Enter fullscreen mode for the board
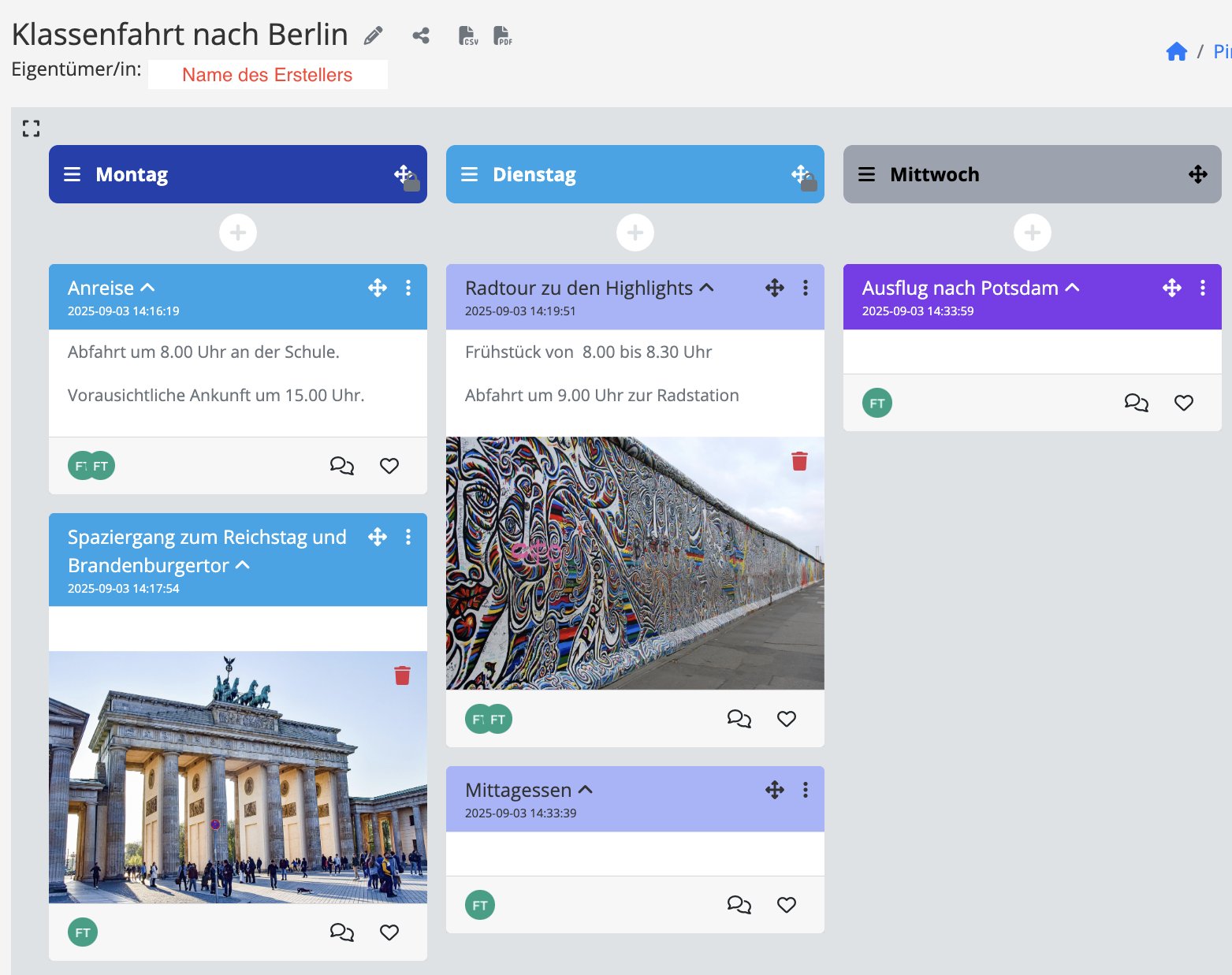The height and width of the screenshot is (975, 1232). tap(31, 128)
